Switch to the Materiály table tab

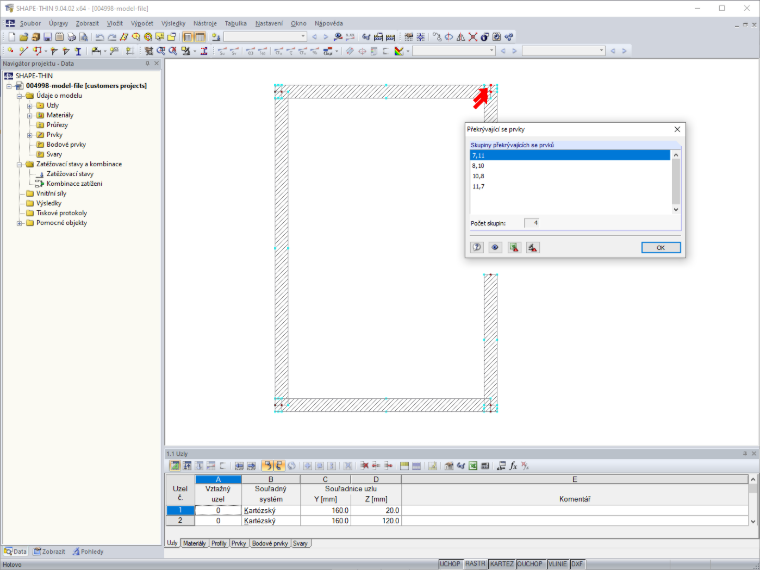coord(194,543)
